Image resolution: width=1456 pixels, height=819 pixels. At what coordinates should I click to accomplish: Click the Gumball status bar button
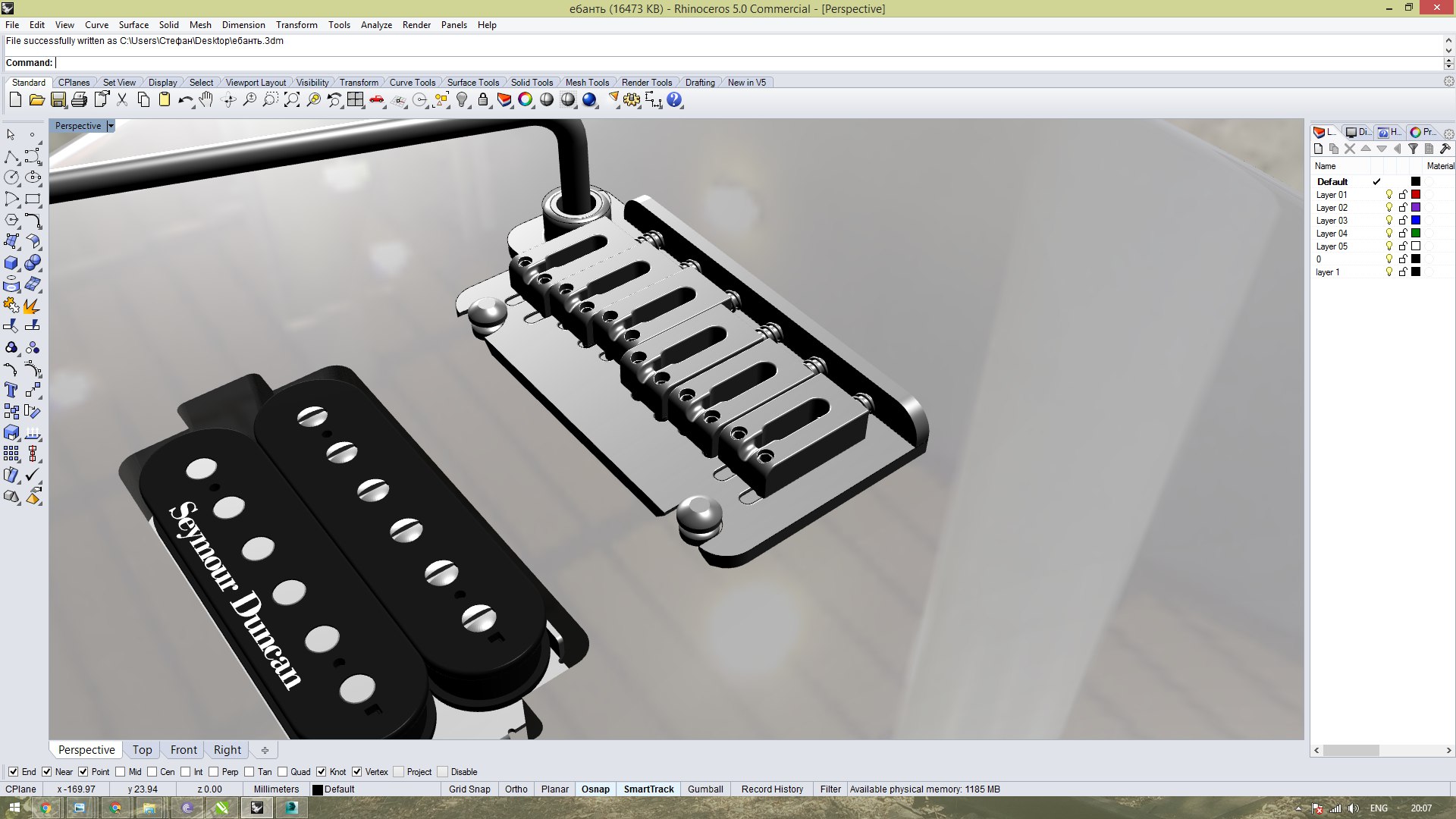[x=705, y=789]
